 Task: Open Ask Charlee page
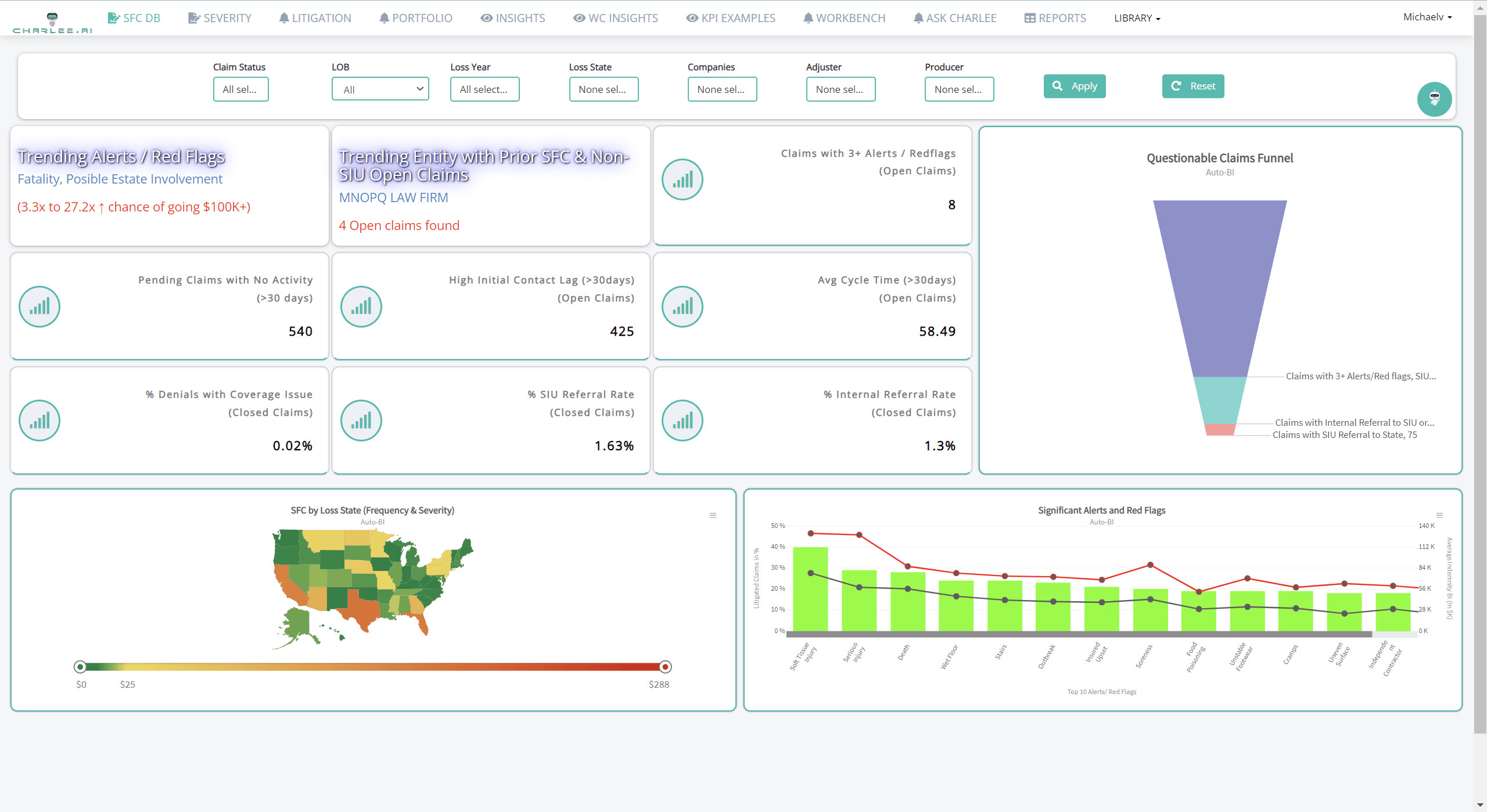(x=955, y=18)
